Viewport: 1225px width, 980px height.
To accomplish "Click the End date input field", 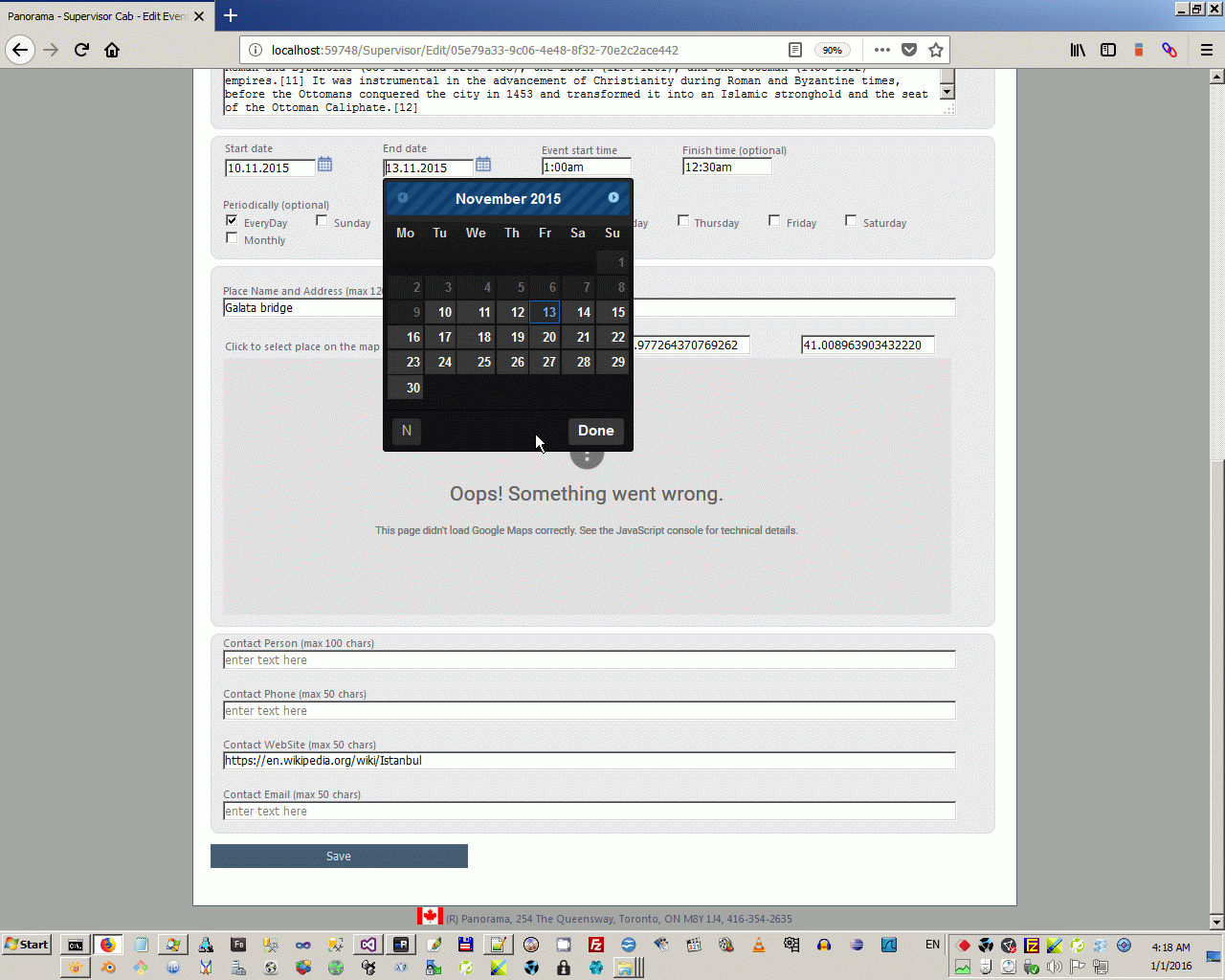I will coord(429,167).
